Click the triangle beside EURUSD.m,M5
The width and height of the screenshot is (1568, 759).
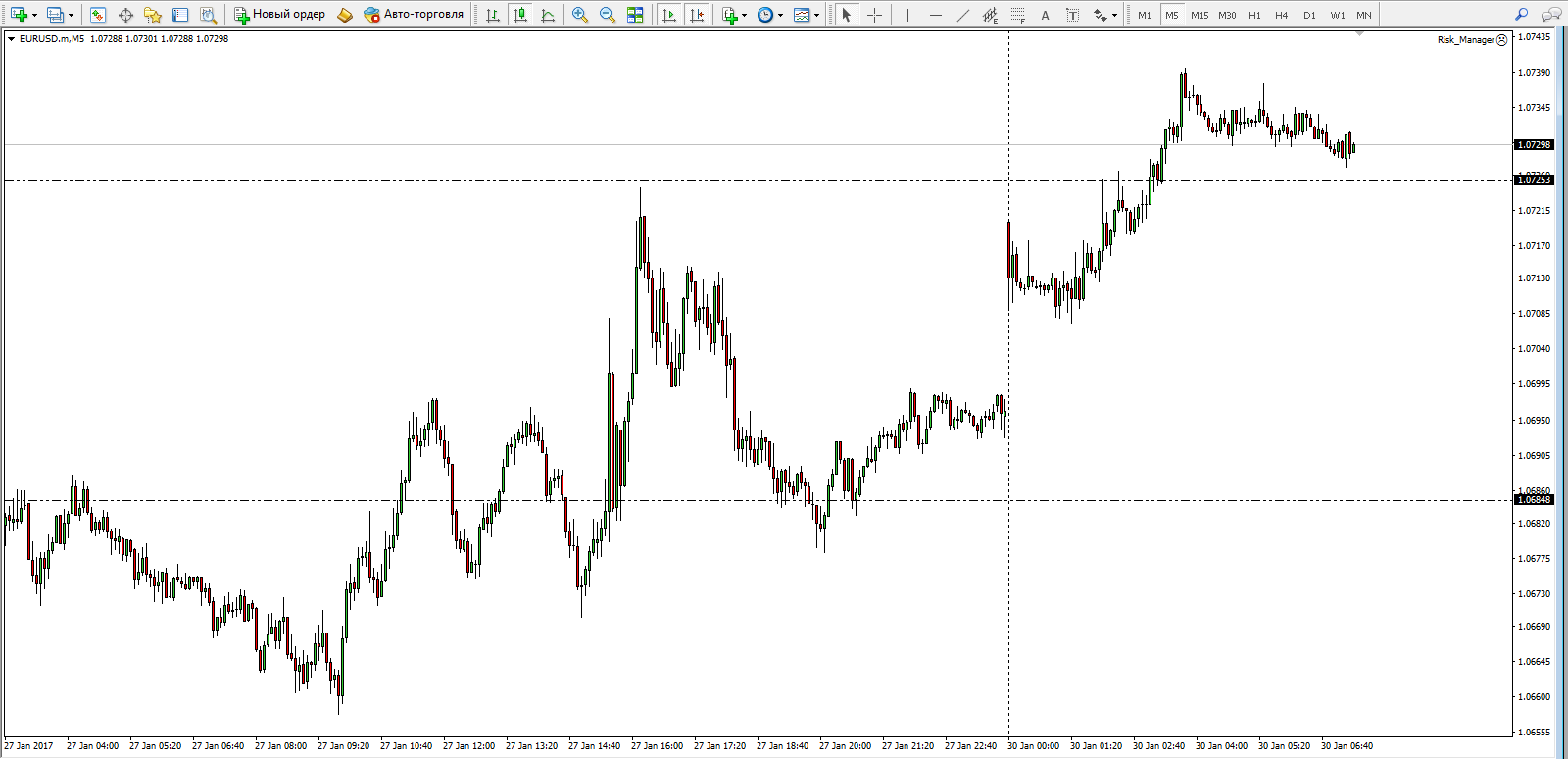tap(11, 39)
